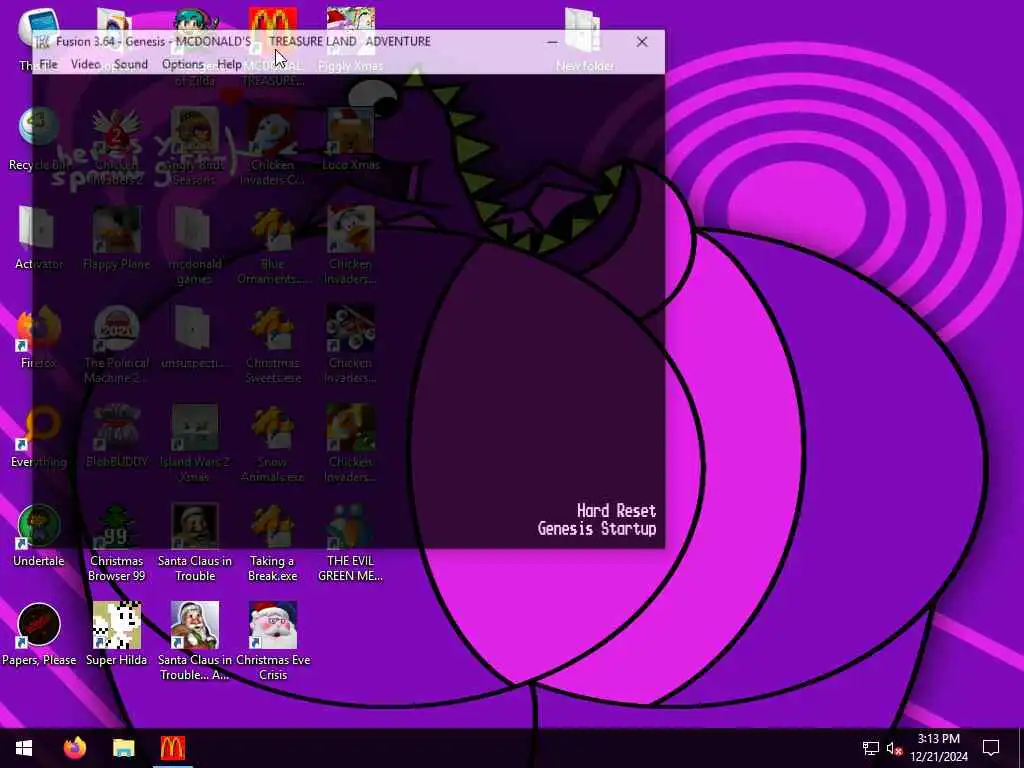
Task: Click the Undertale desktop label
Action: 39,561
